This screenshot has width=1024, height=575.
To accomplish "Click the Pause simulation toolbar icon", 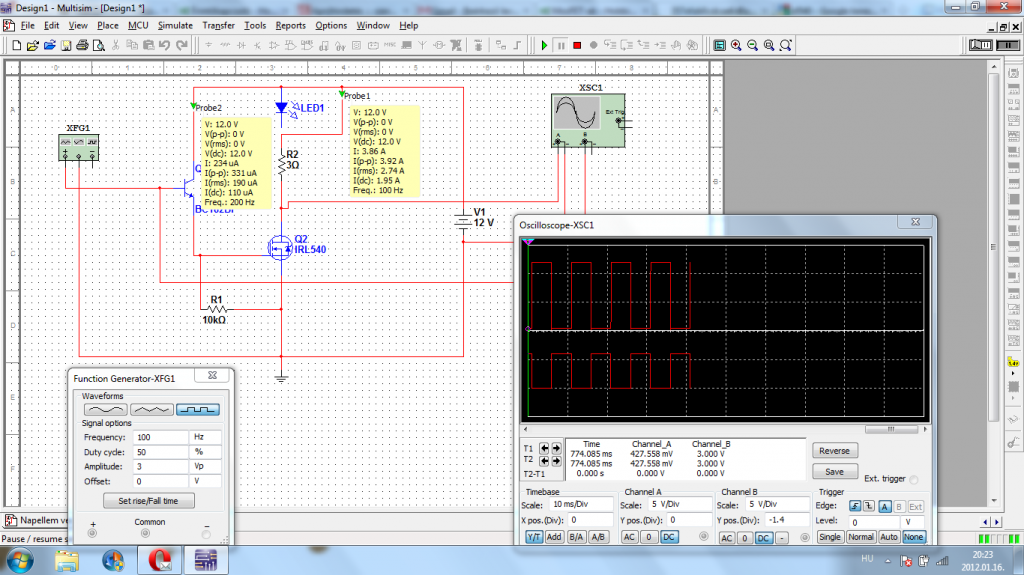I will [x=561, y=45].
